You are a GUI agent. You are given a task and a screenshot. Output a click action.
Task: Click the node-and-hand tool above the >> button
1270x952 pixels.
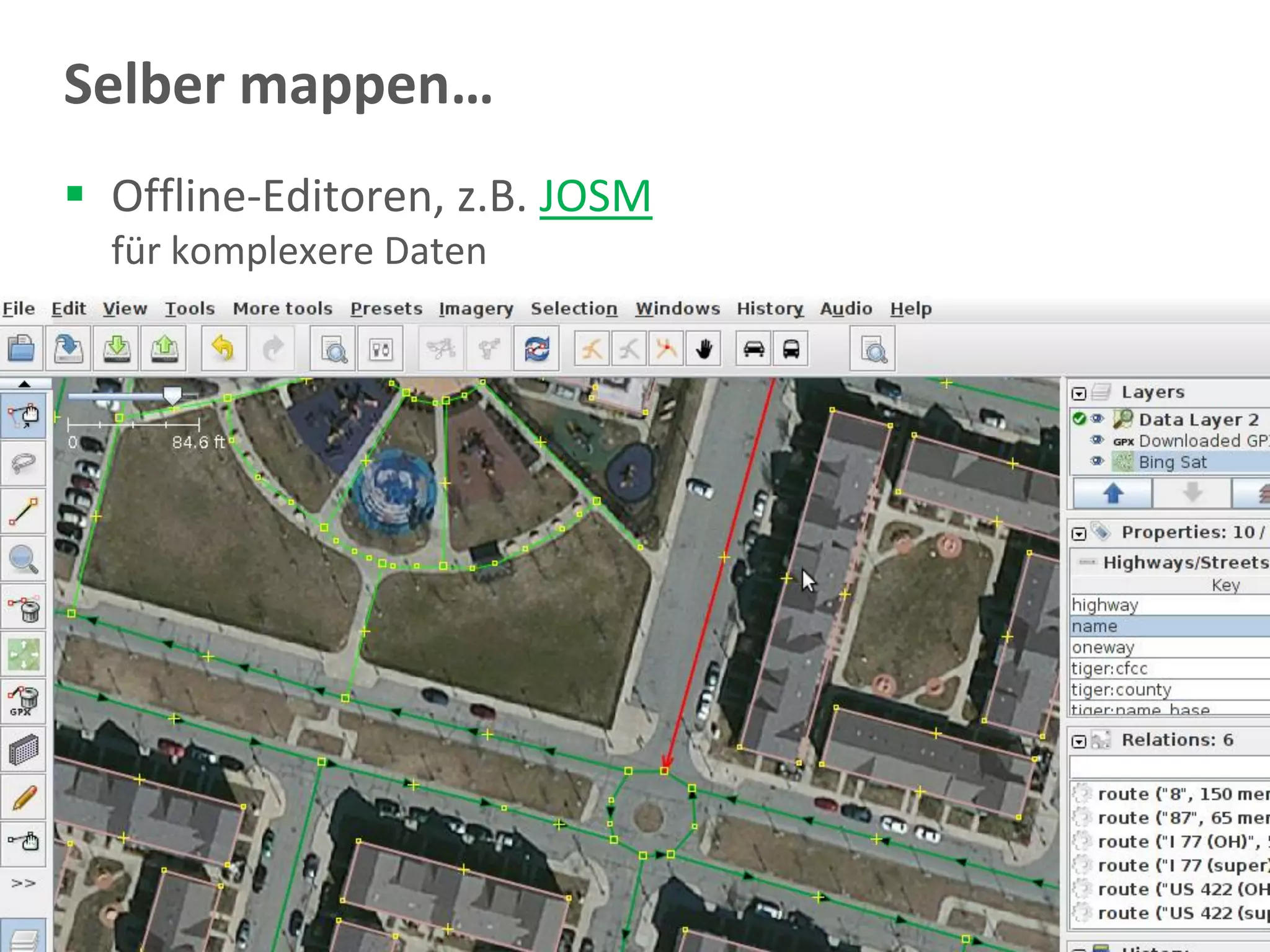coord(24,843)
